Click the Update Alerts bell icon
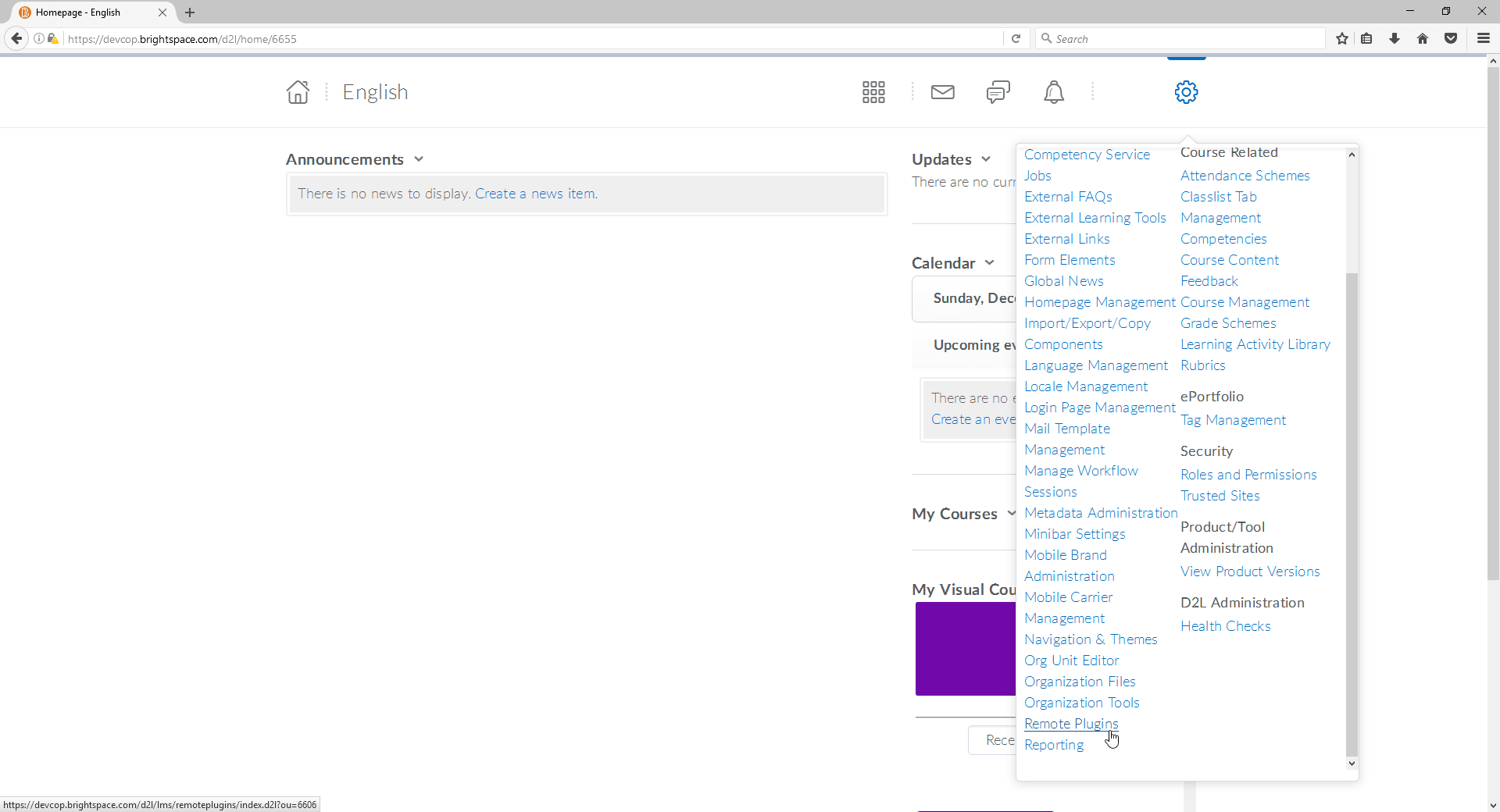1500x812 pixels. tap(1053, 91)
